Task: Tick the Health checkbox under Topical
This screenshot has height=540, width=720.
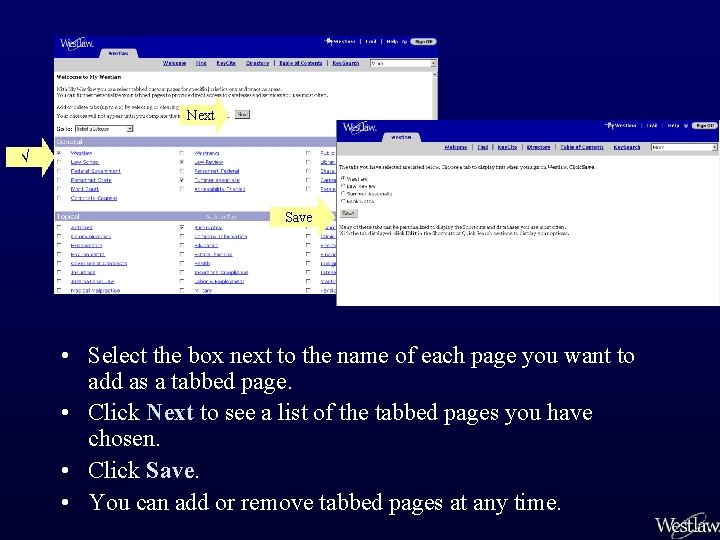Action: coord(182,263)
